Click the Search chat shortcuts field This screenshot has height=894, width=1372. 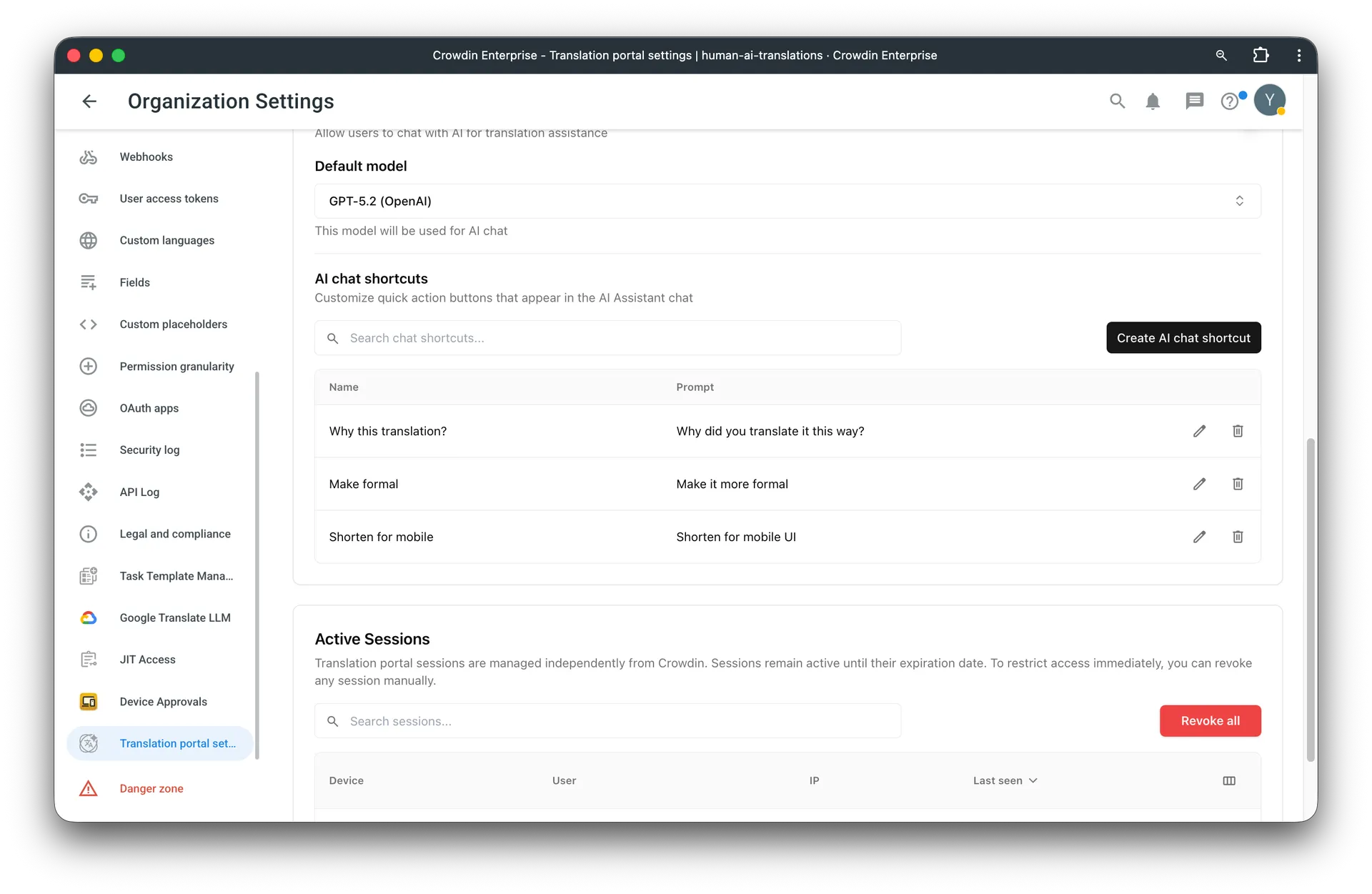(607, 338)
